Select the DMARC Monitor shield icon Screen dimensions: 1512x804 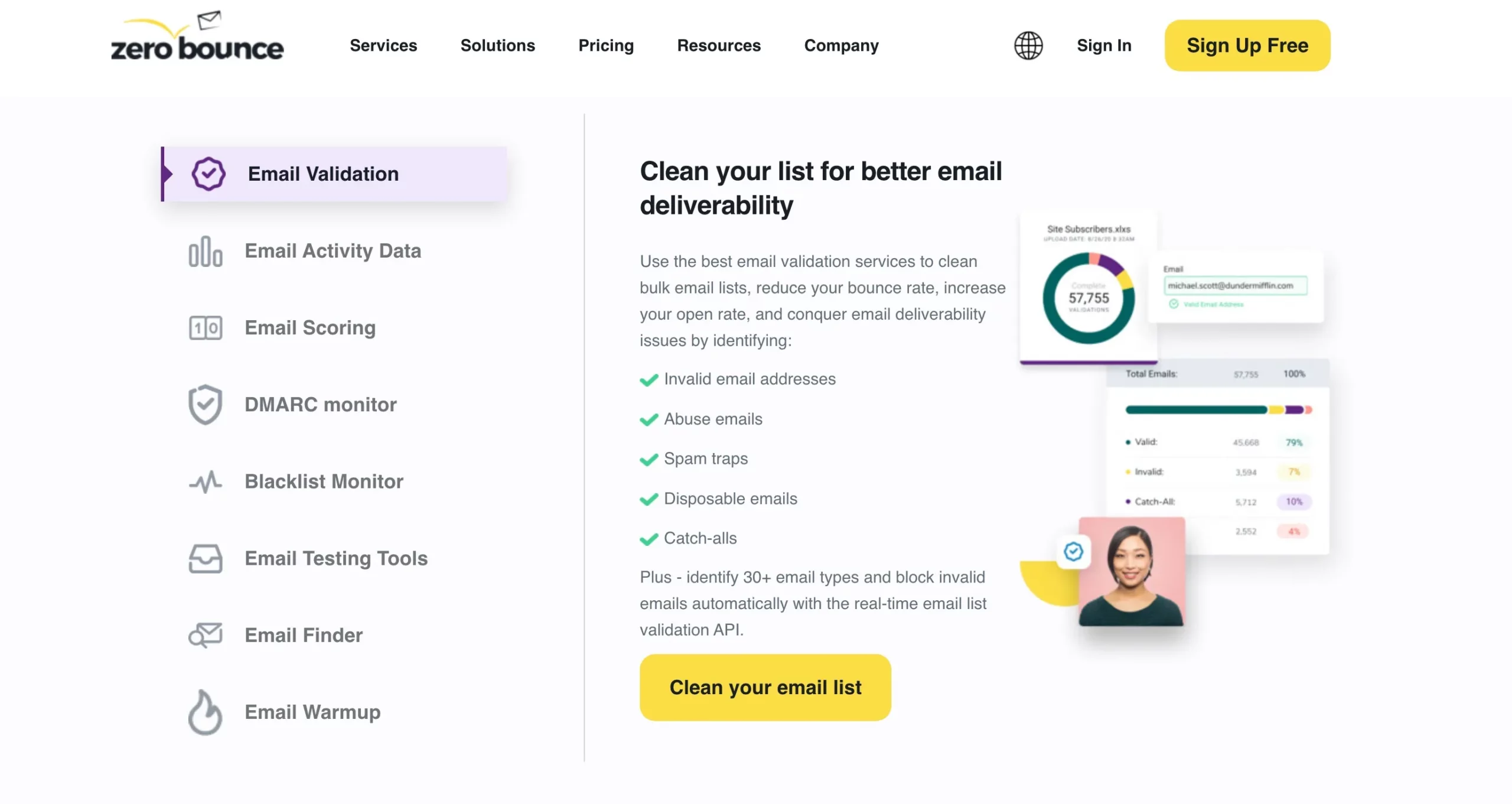205,404
